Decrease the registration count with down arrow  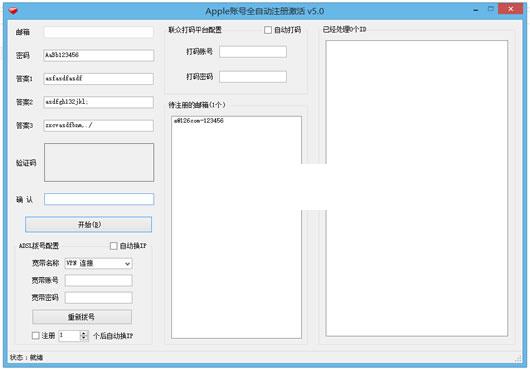[x=84, y=338]
